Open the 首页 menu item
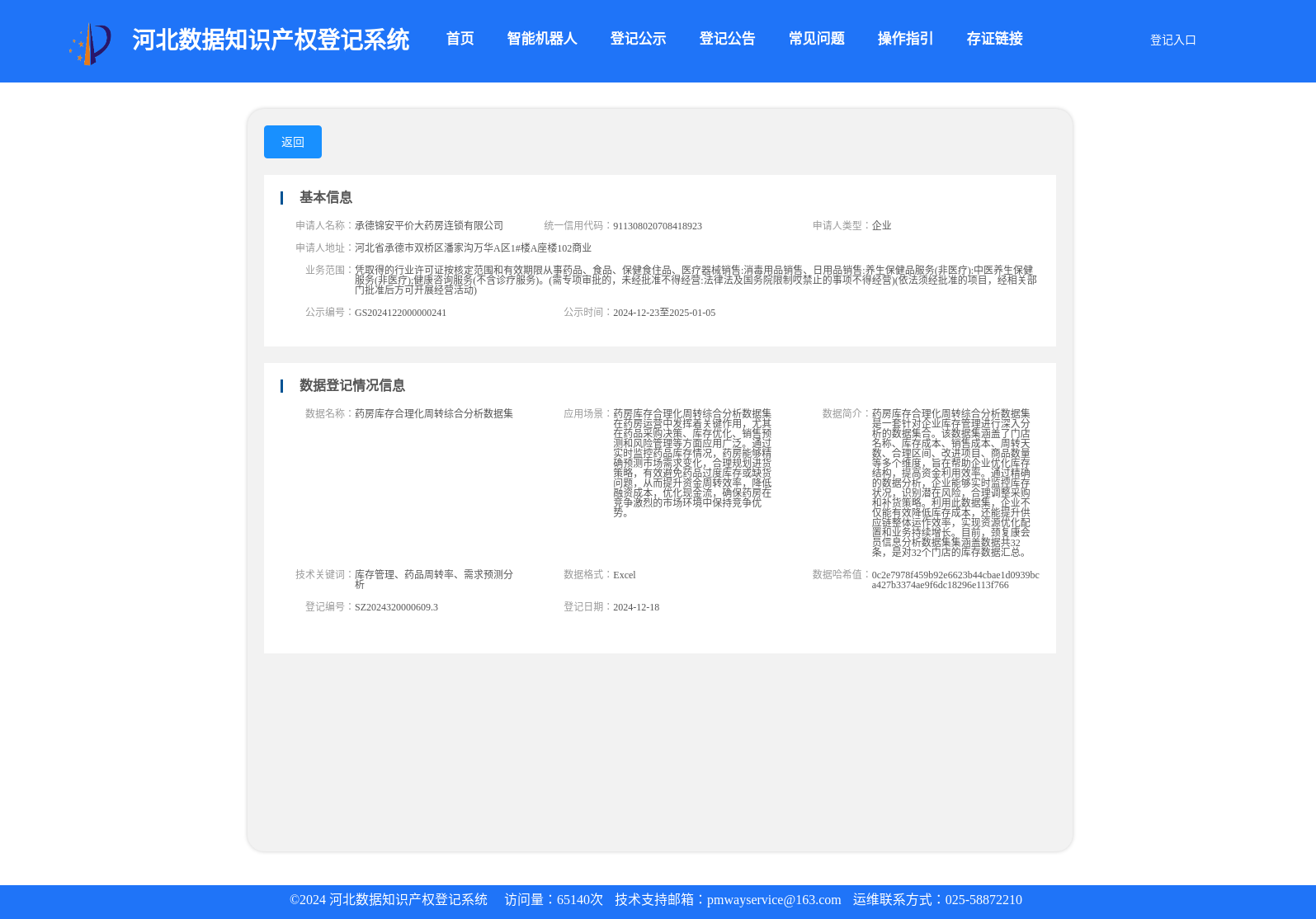1316x919 pixels. point(460,39)
